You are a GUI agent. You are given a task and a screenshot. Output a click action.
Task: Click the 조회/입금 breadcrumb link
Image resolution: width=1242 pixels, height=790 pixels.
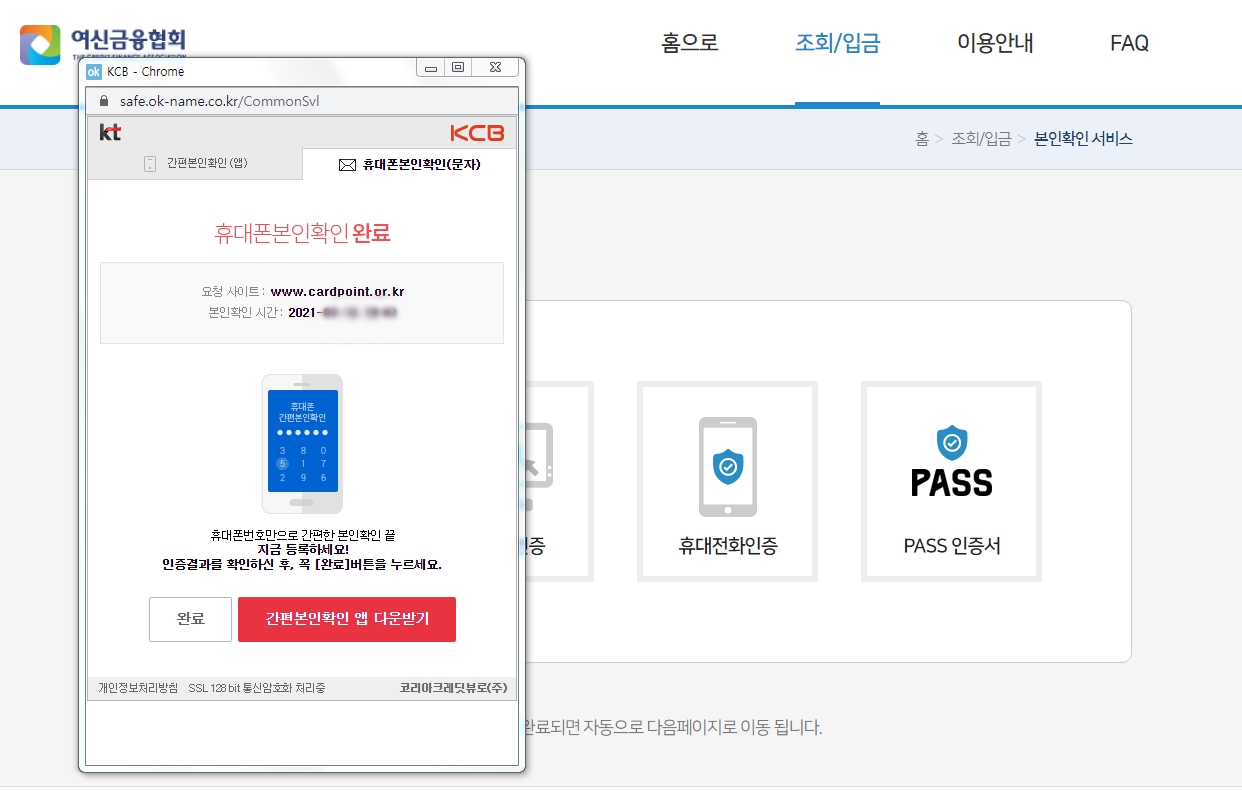point(981,139)
